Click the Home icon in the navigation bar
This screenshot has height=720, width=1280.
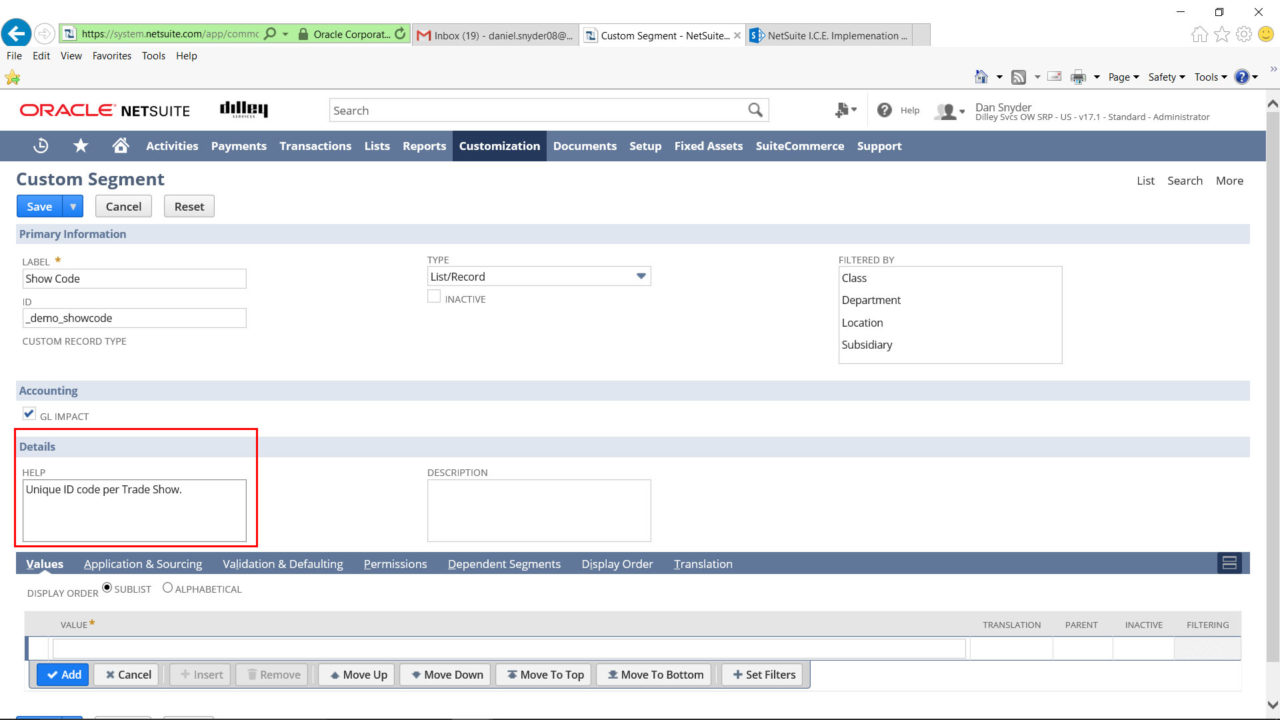click(119, 145)
